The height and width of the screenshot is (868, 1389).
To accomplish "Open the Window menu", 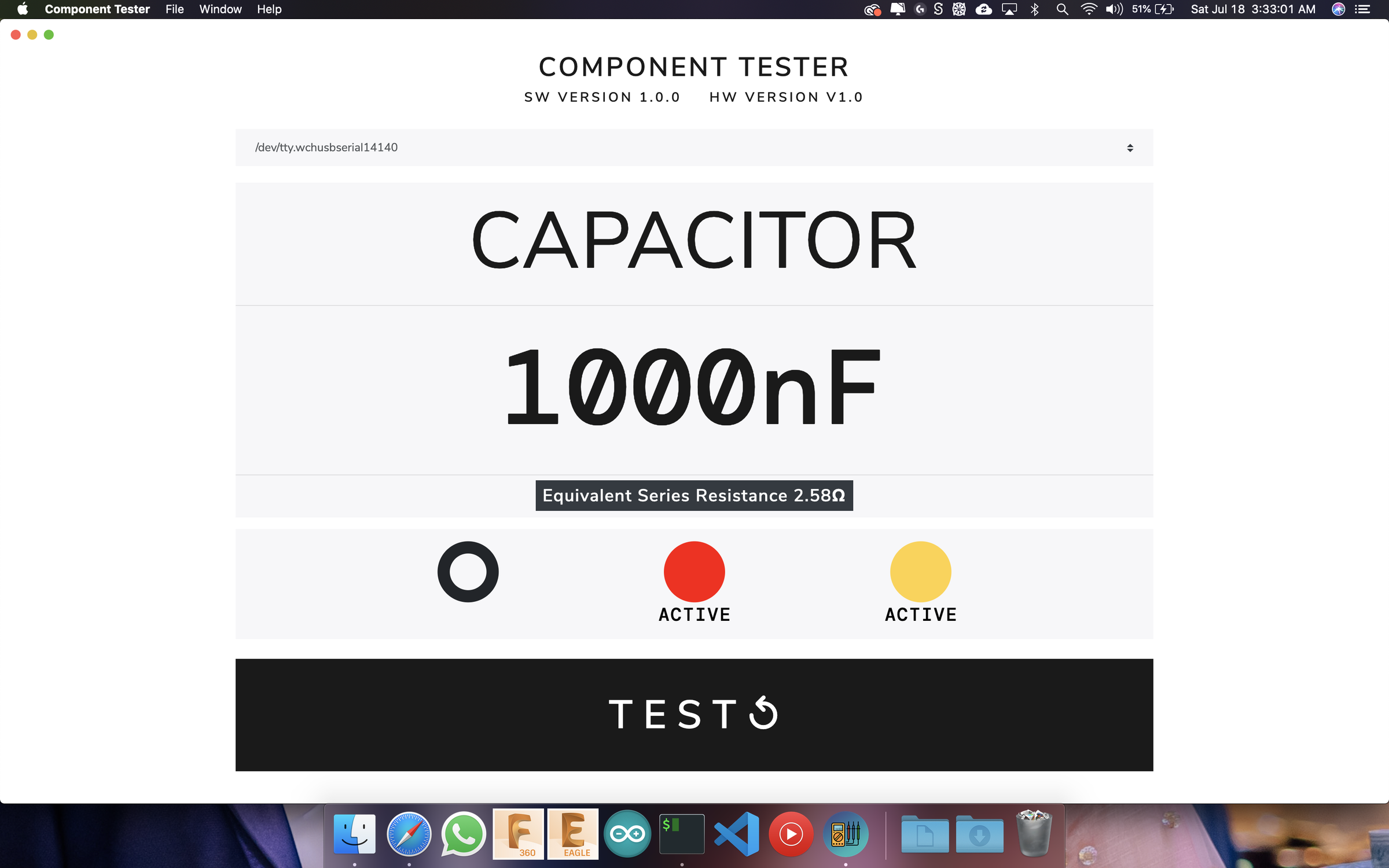I will click(x=220, y=9).
